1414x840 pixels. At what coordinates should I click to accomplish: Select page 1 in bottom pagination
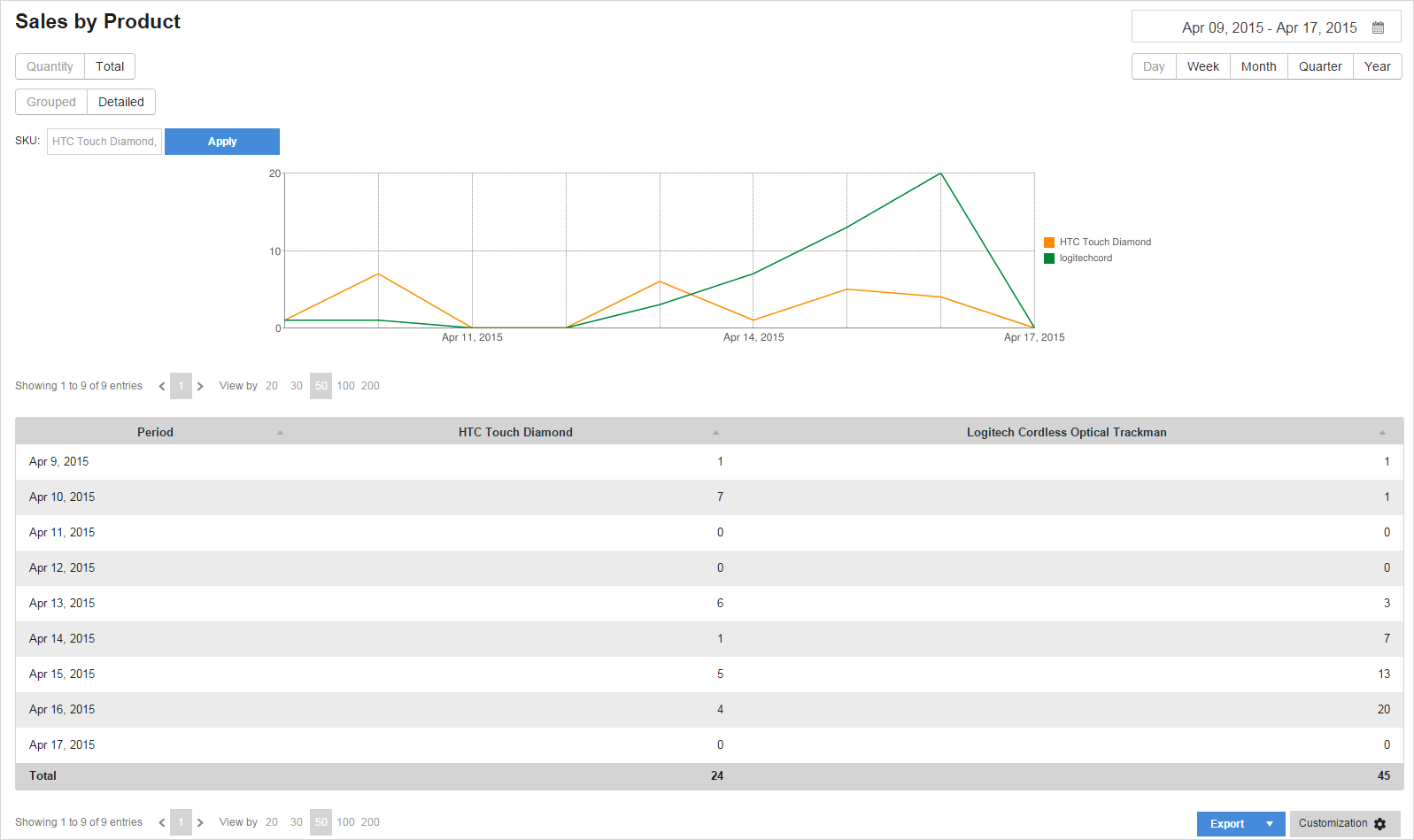pyautogui.click(x=181, y=822)
